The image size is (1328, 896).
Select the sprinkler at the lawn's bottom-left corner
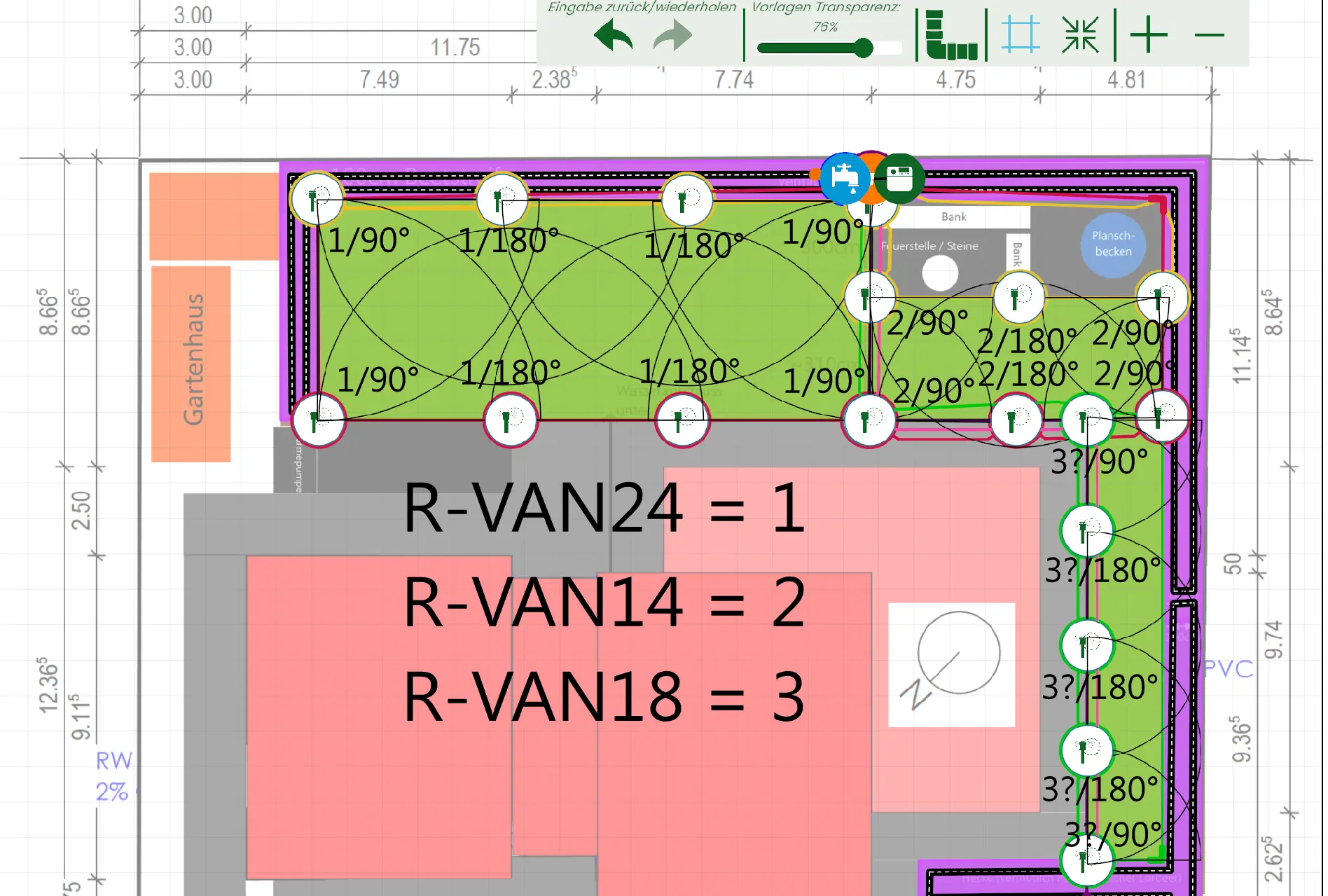coord(319,420)
